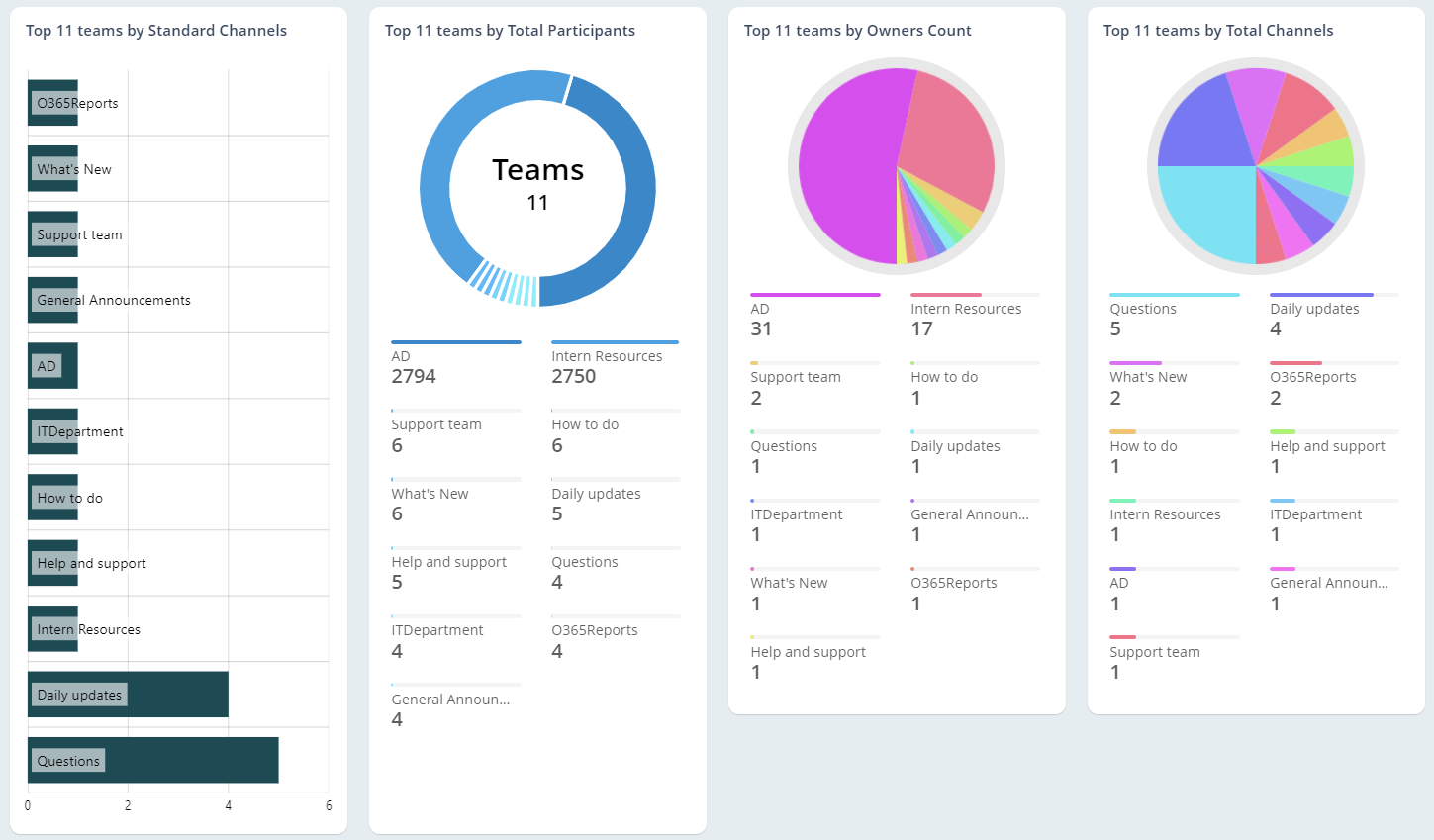The height and width of the screenshot is (840, 1434).
Task: Click cyan color bar above Questions in Total Channels
Action: click(x=1174, y=295)
